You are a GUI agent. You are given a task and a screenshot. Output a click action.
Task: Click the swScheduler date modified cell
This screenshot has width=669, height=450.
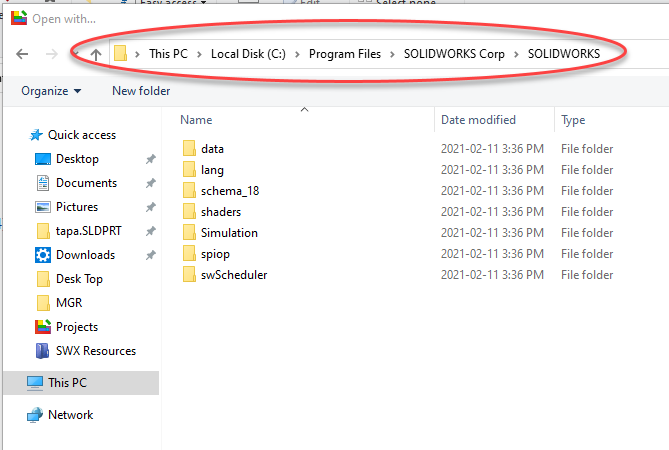coord(492,275)
